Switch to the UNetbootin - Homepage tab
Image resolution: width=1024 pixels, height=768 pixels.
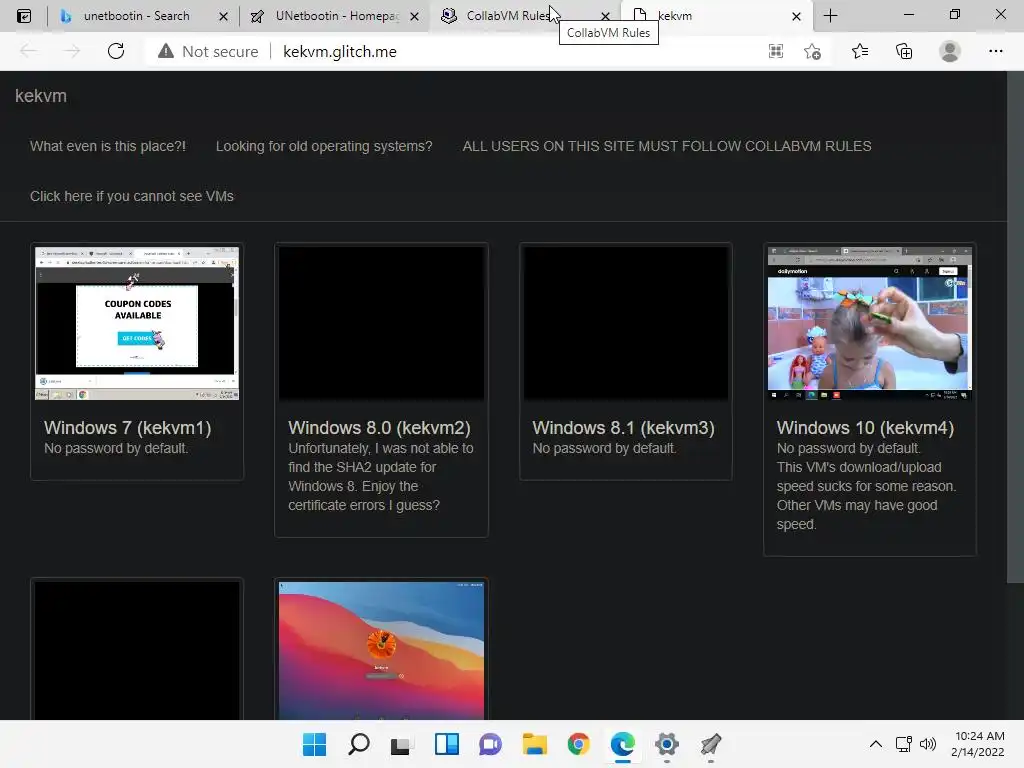[334, 16]
